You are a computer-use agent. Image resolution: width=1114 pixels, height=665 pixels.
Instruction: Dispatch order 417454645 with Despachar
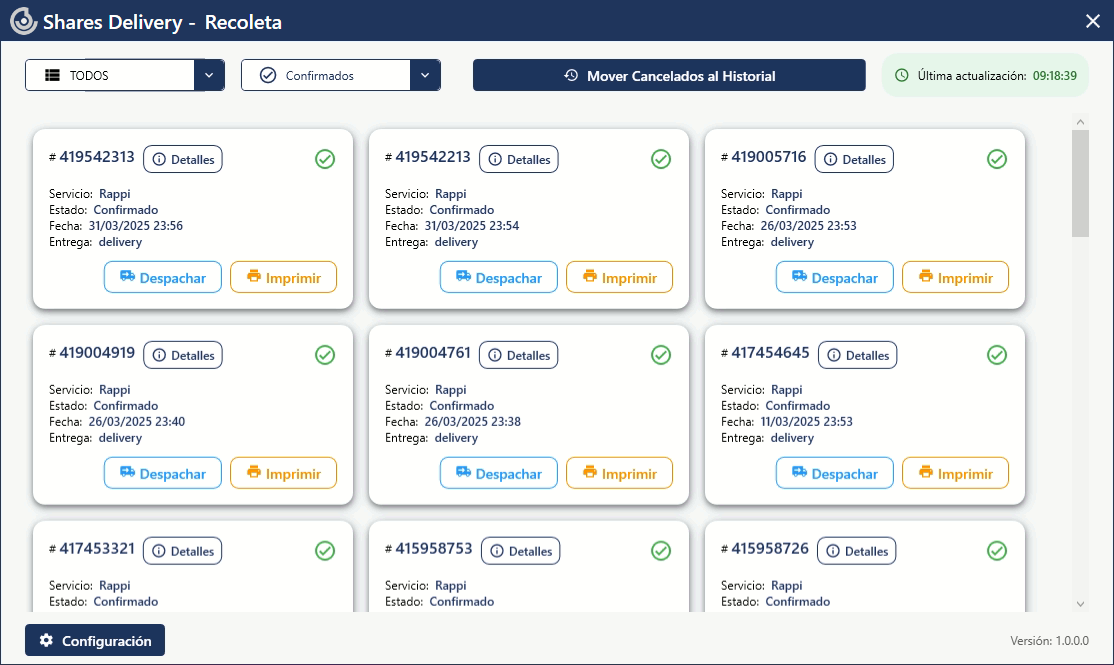click(x=835, y=473)
